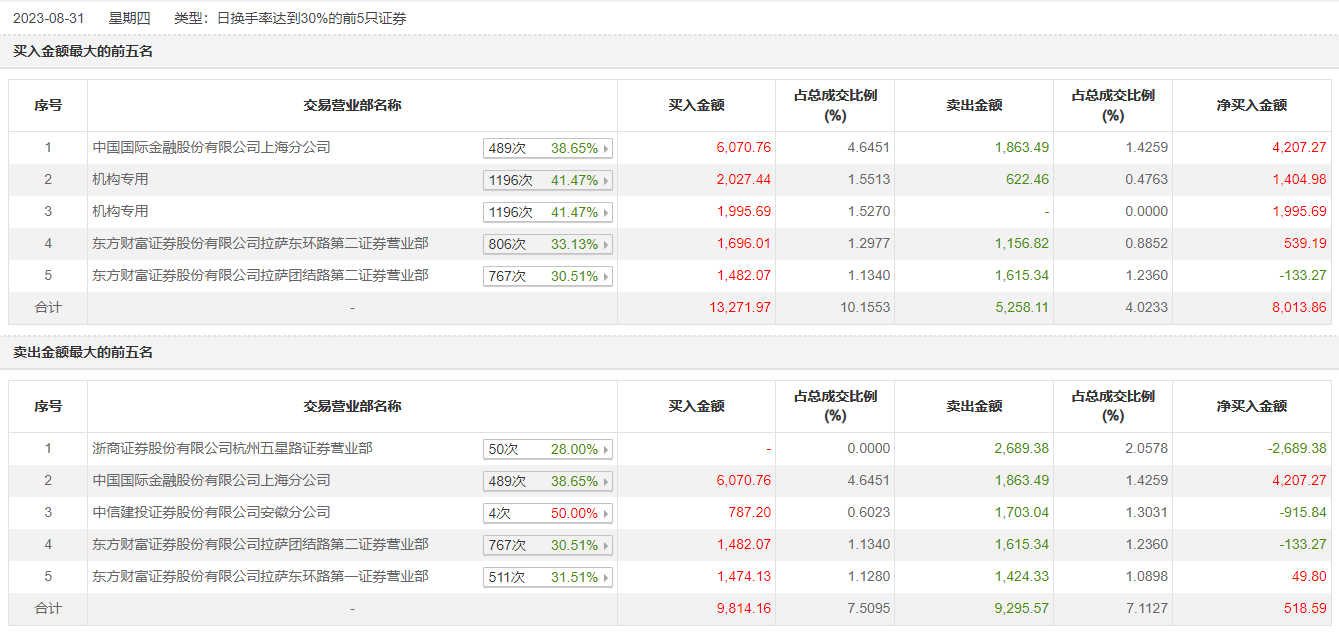
Task: Click arrow icon on 1196次 badge in row 2
Action: tap(606, 181)
